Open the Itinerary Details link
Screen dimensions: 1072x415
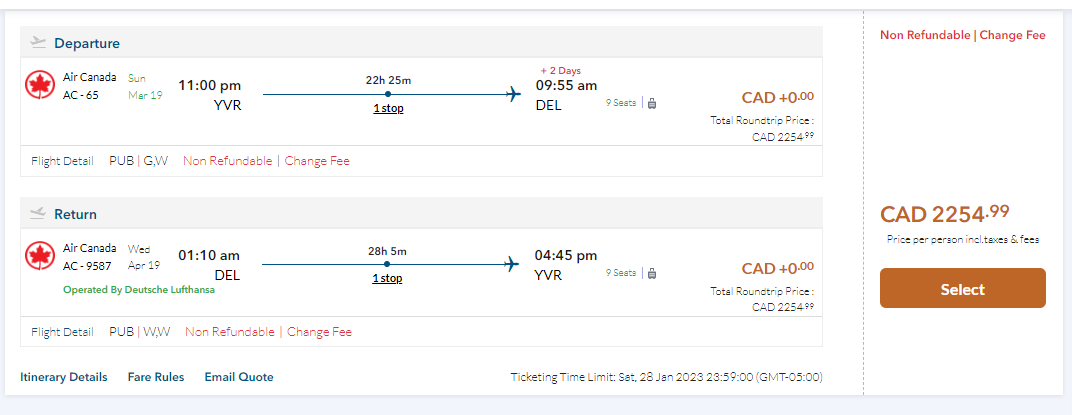click(x=64, y=377)
